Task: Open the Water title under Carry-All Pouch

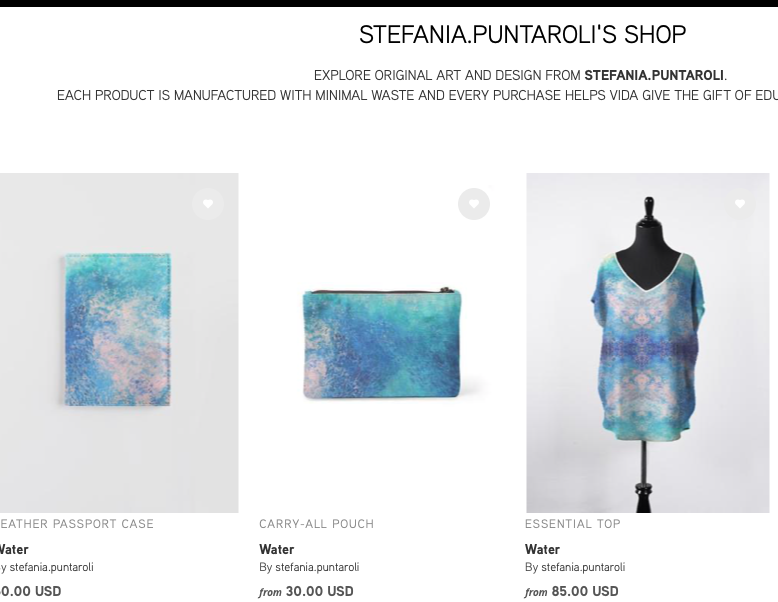Action: pos(276,549)
